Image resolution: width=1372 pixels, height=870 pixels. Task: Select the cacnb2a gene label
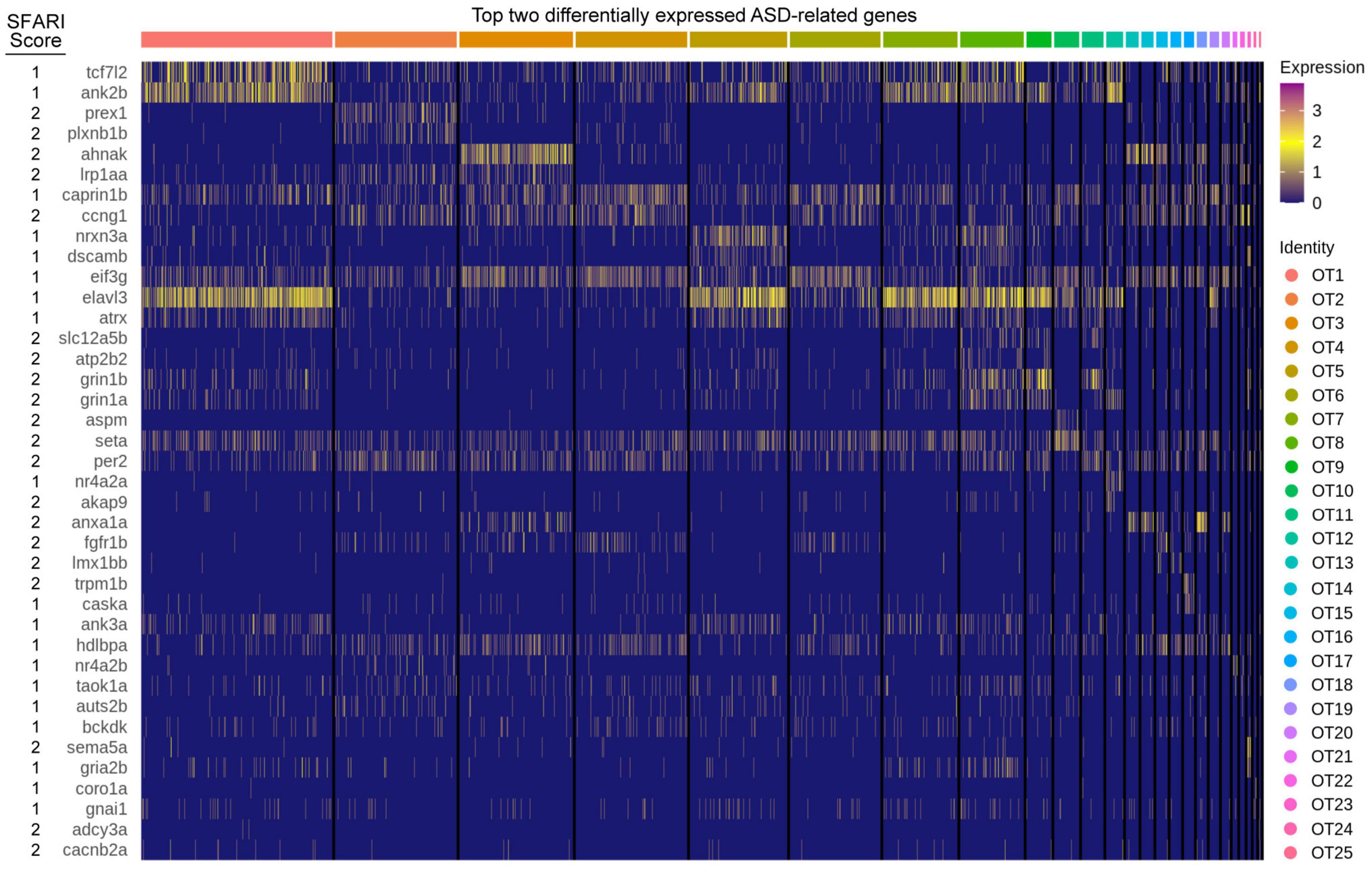coord(95,849)
